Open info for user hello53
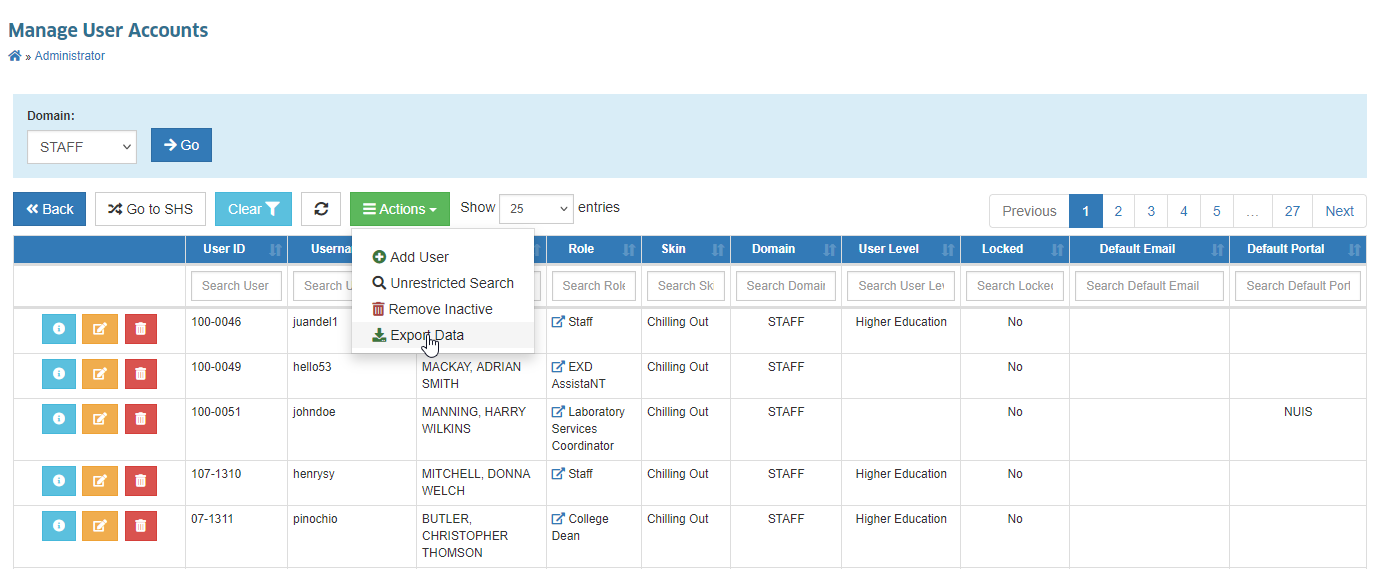This screenshot has height=569, width=1381. (x=59, y=373)
